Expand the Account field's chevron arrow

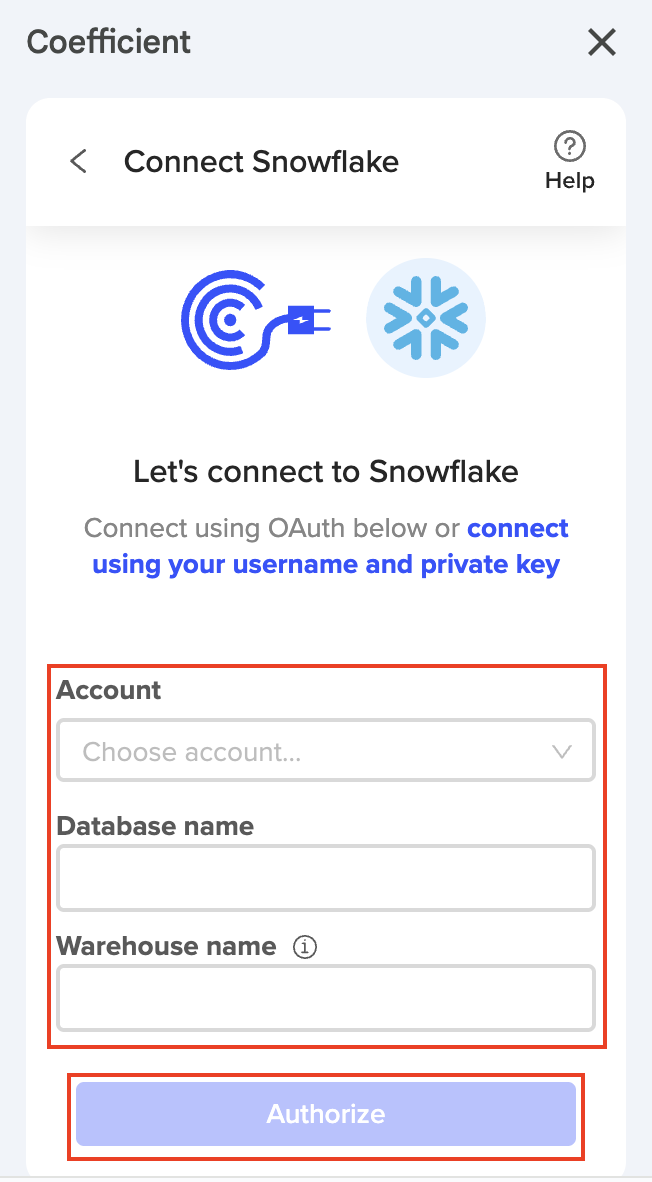[x=562, y=751]
